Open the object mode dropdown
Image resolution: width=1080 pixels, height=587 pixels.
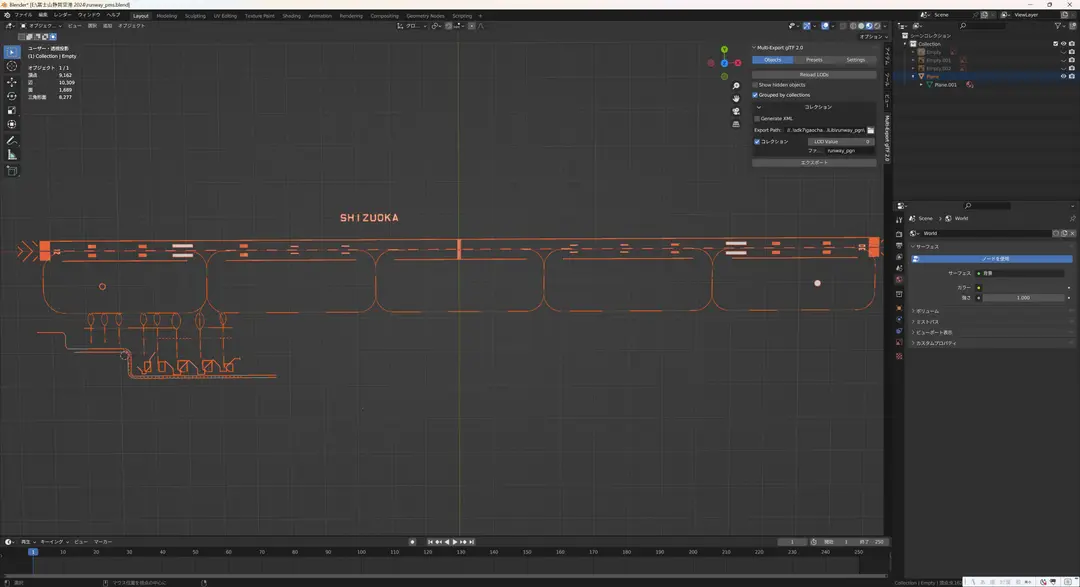(41, 26)
